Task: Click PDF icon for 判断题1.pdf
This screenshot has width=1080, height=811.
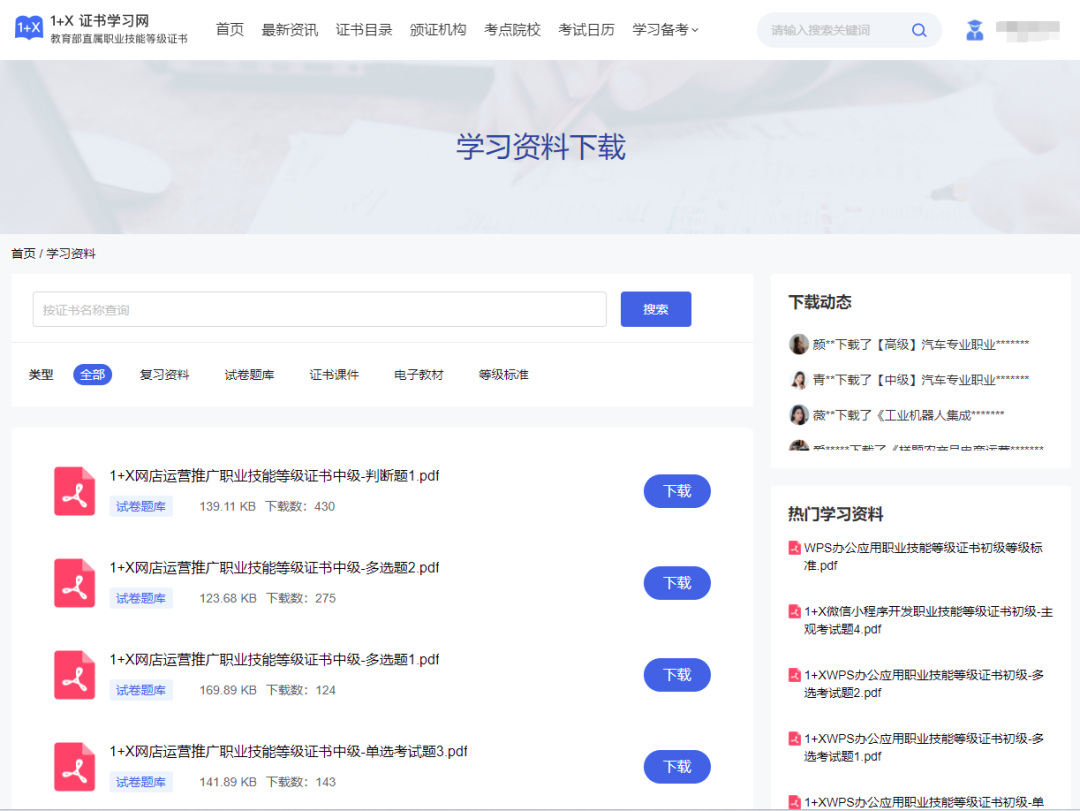Action: coord(74,491)
